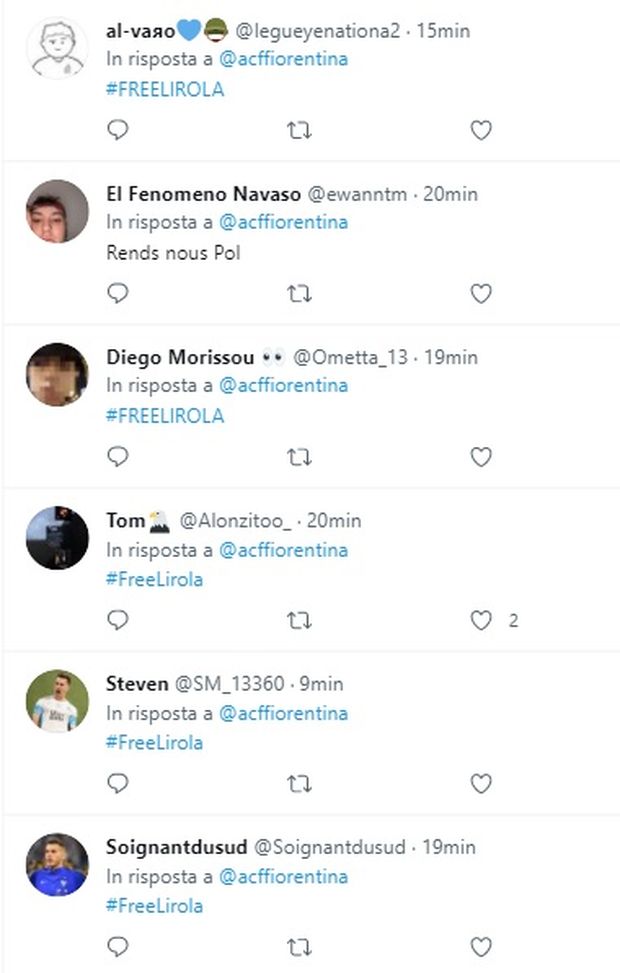This screenshot has height=973, width=620.
Task: Like Diego Morissou's #FREELIROLA tweet
Action: coord(481,457)
